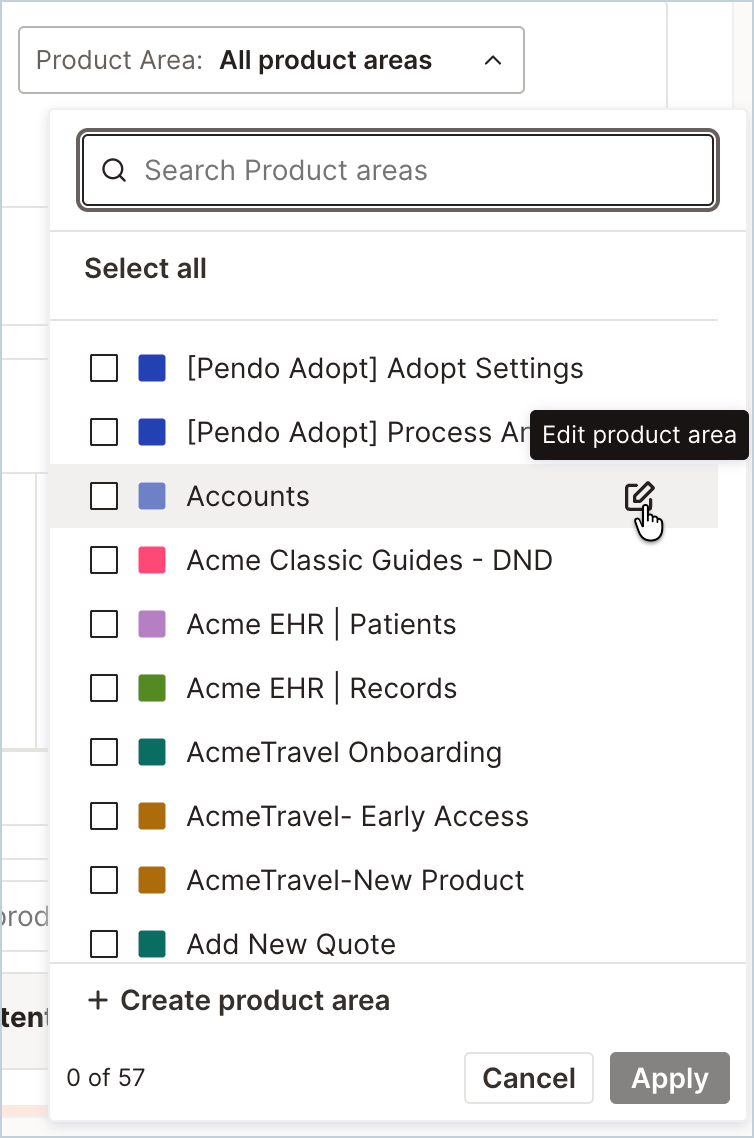Check the AcmeTravel-New Product checkbox
The height and width of the screenshot is (1138, 754).
(104, 880)
